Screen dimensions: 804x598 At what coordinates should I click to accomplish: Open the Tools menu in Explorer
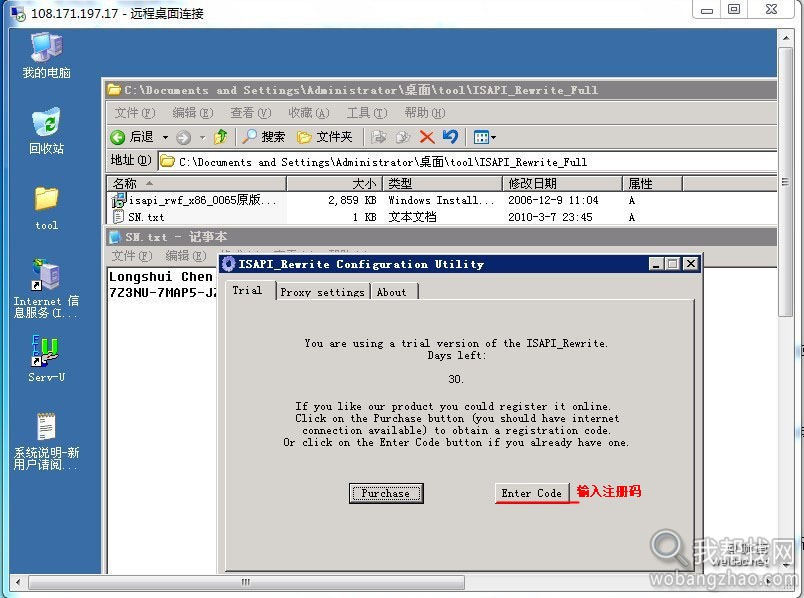click(367, 113)
